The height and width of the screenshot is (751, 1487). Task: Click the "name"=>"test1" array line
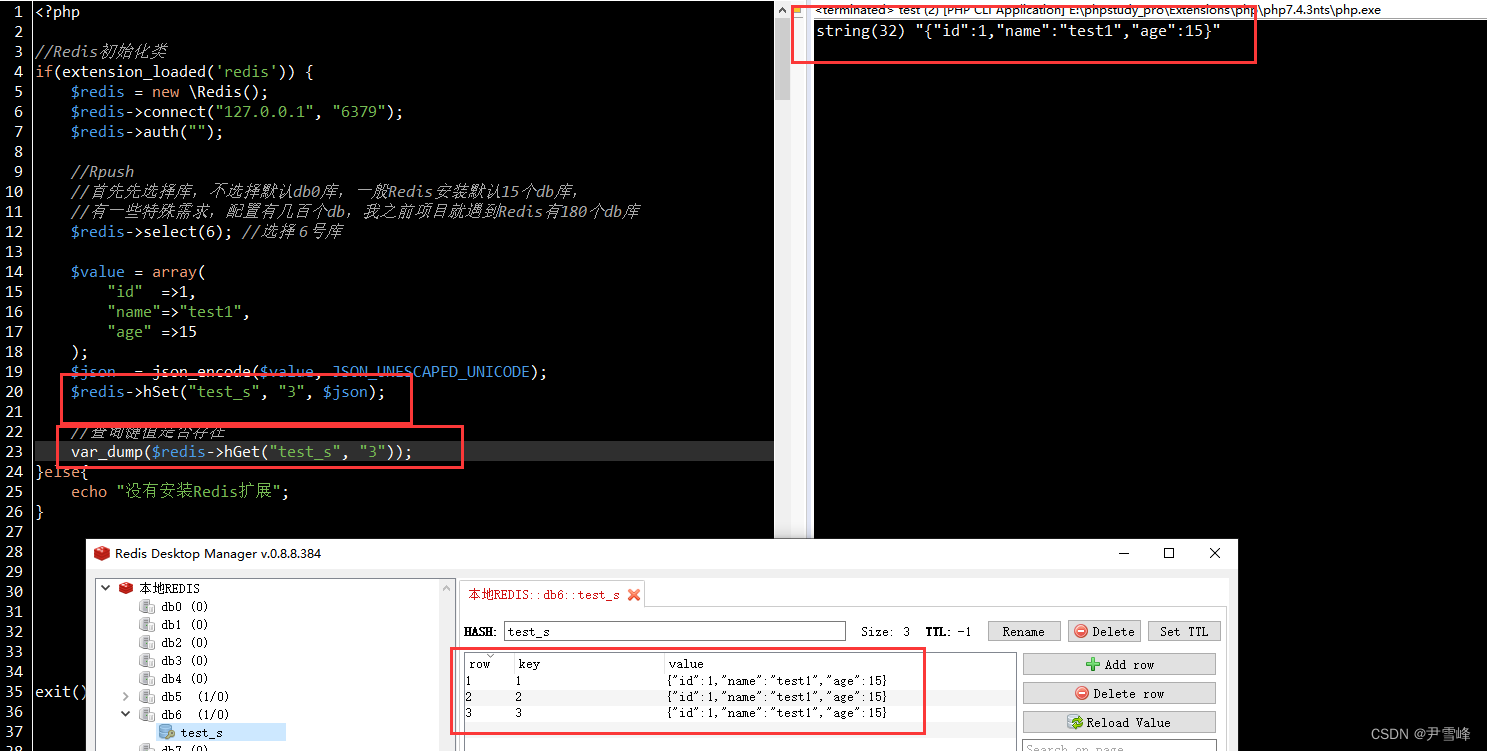(x=178, y=311)
